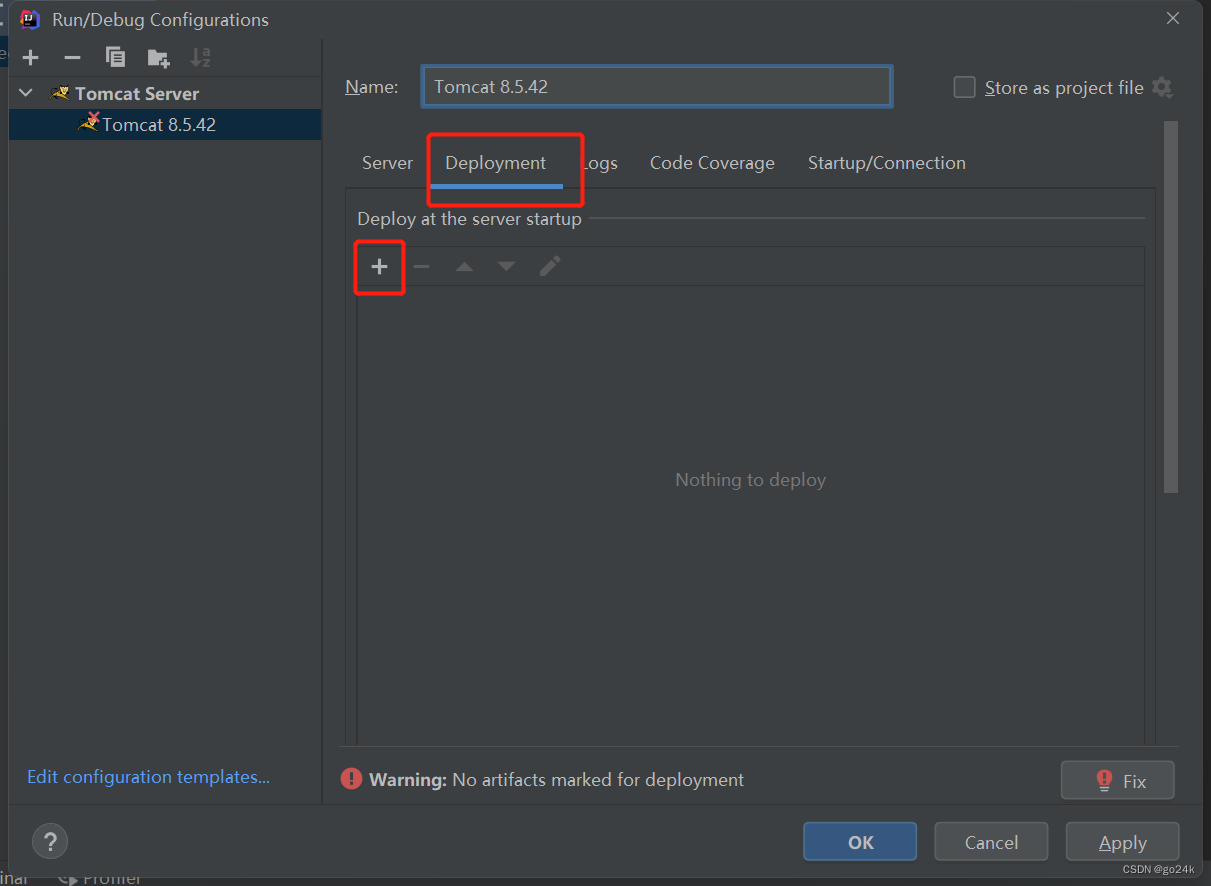Switch to the Code Coverage tab
This screenshot has width=1211, height=886.
pos(712,163)
